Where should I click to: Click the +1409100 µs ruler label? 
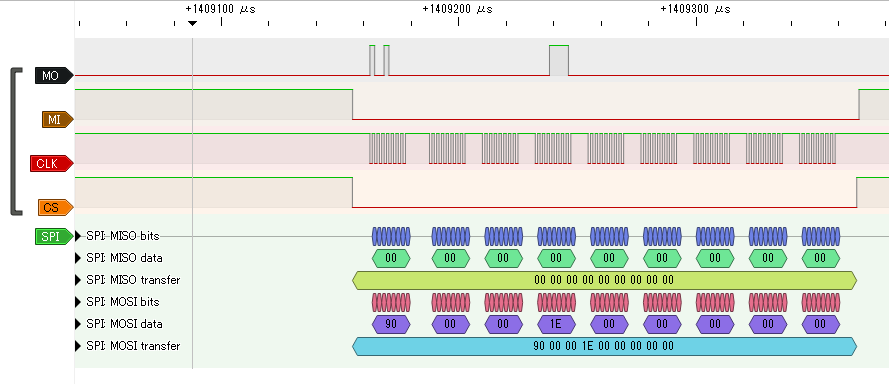(220, 9)
